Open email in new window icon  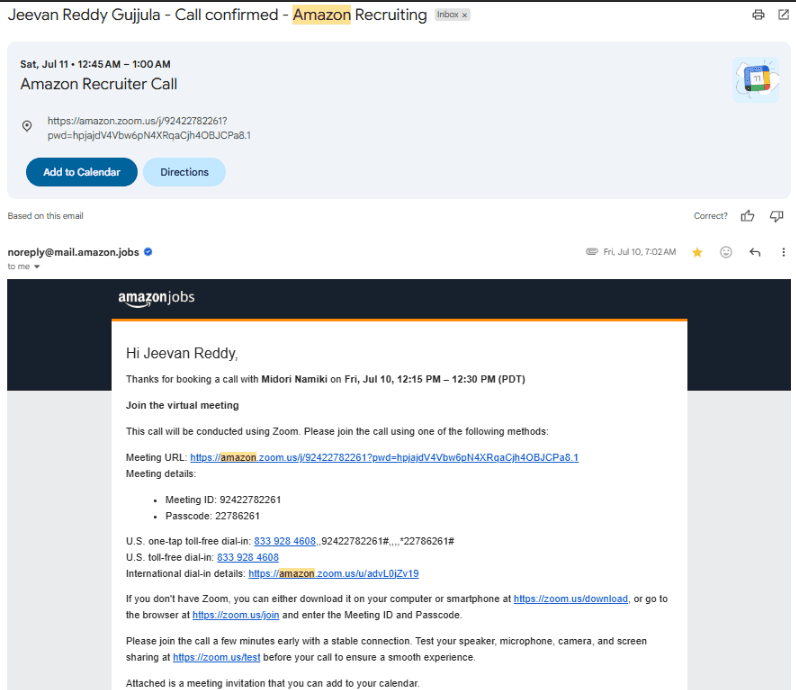[x=783, y=15]
